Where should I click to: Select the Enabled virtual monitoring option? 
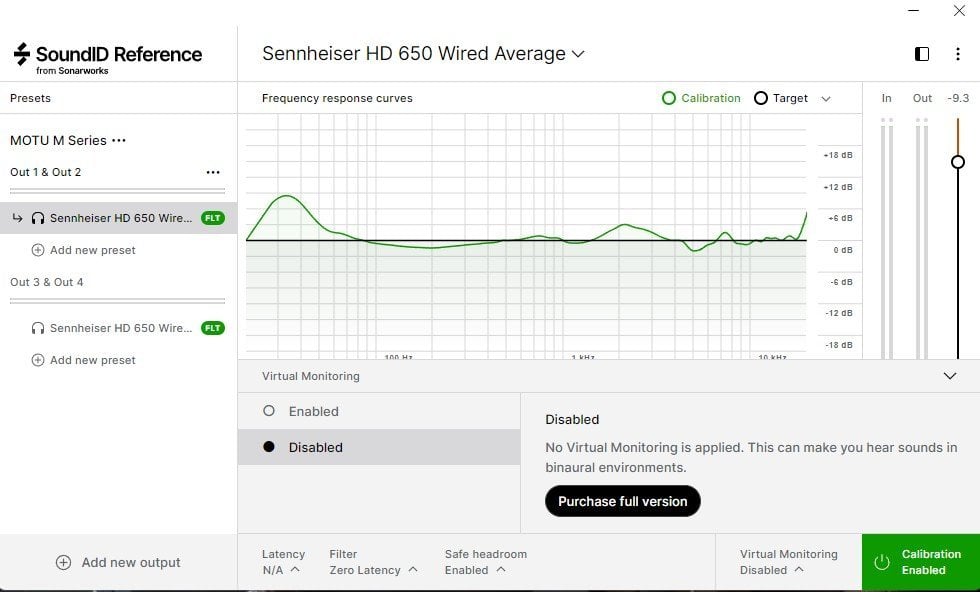pos(379,411)
